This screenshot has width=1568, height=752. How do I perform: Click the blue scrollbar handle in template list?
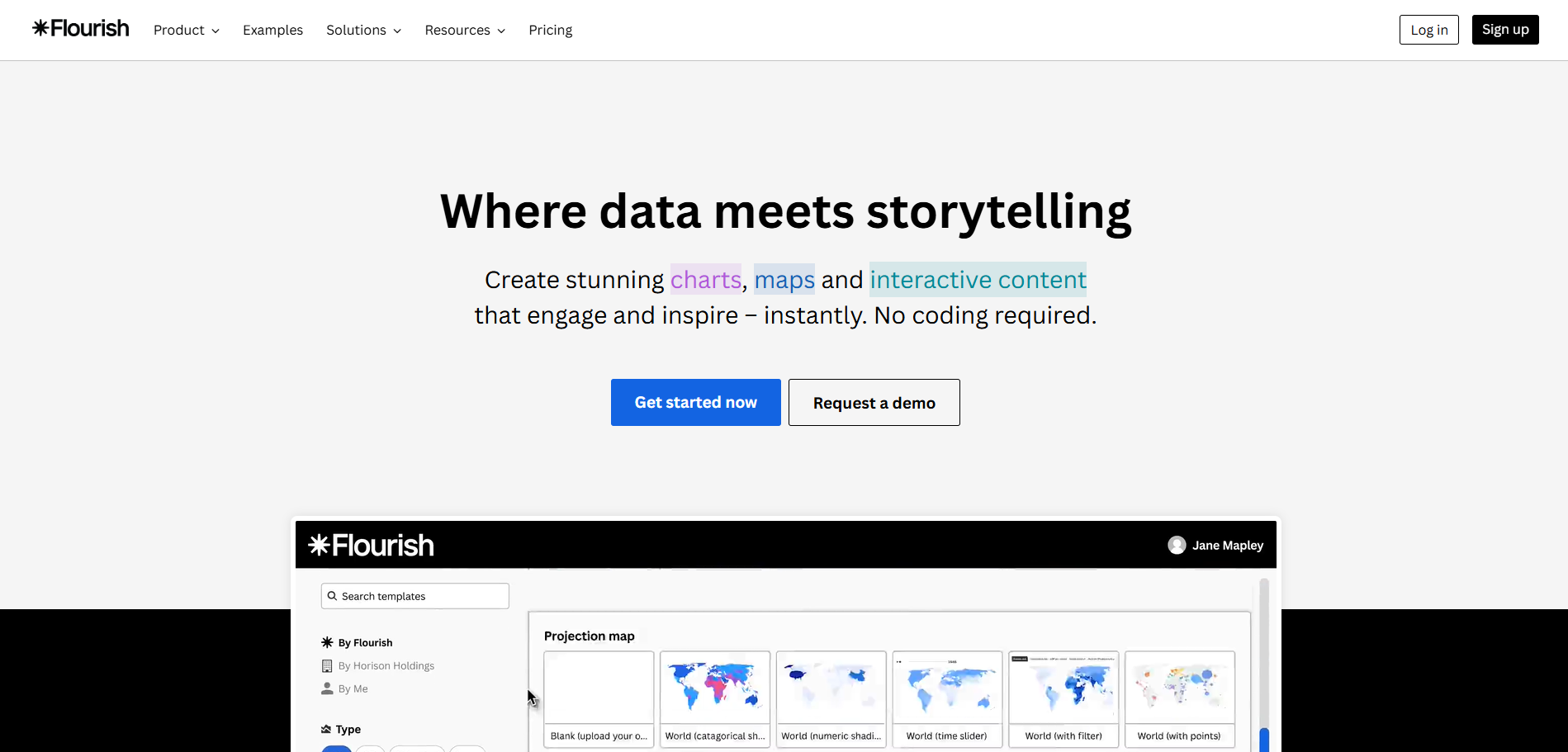click(1263, 740)
